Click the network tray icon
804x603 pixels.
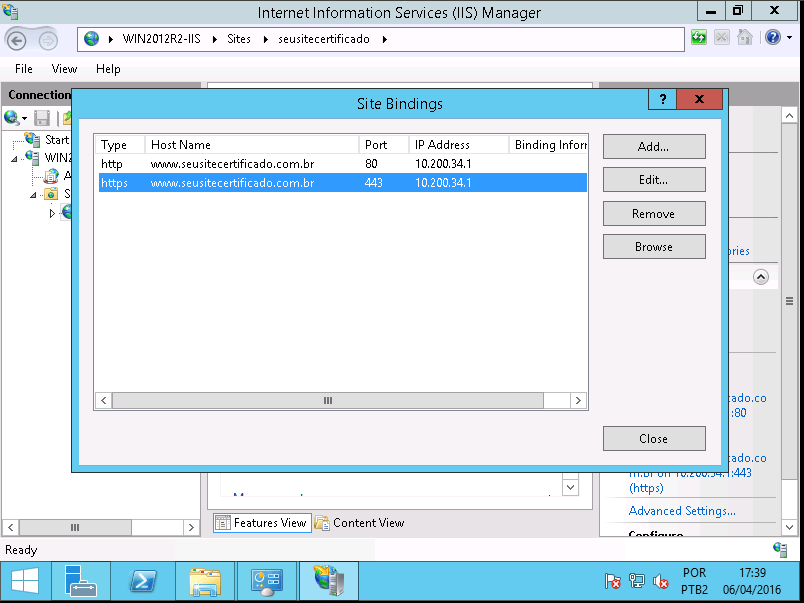click(636, 581)
